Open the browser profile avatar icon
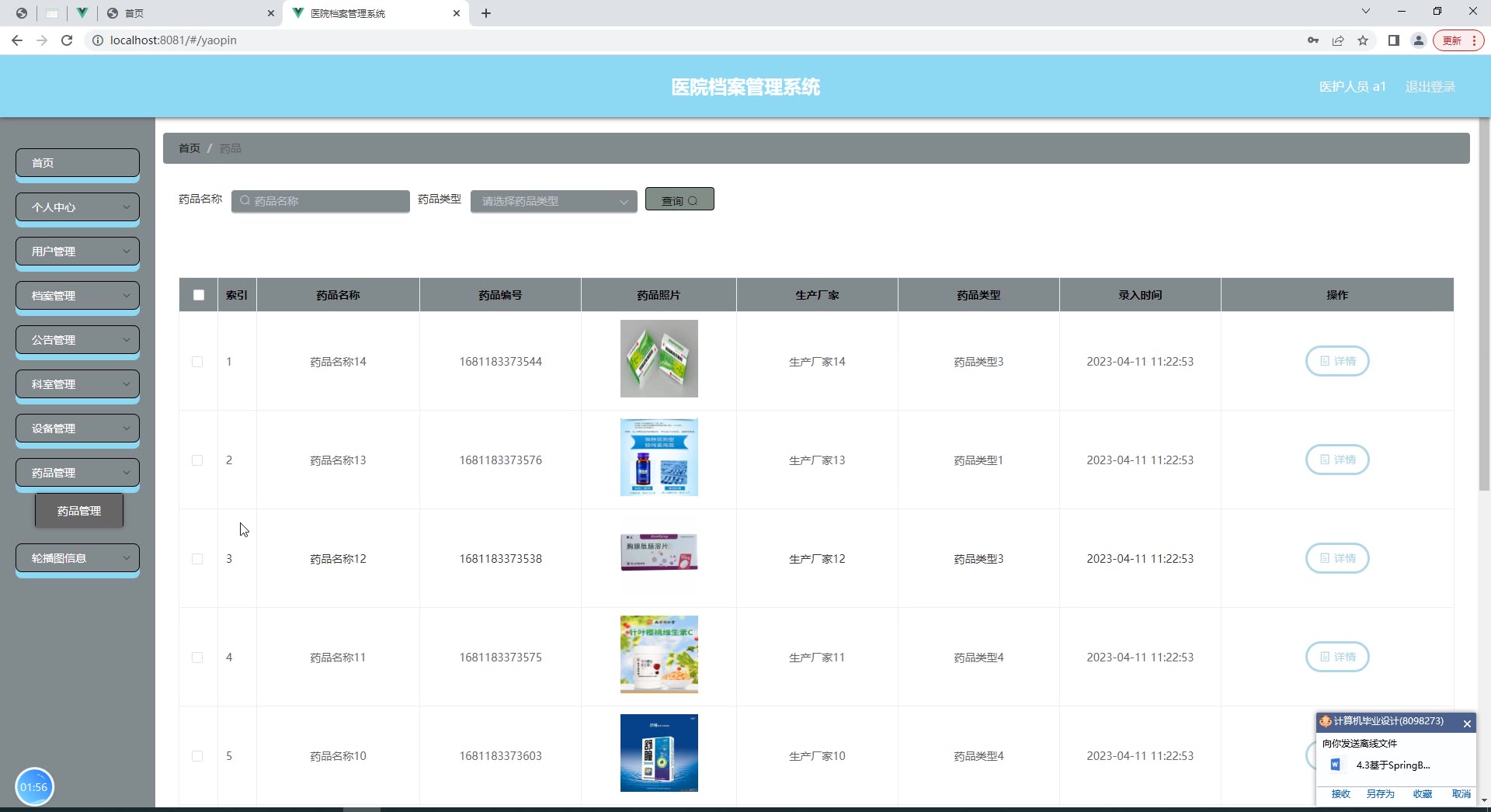Image resolution: width=1491 pixels, height=812 pixels. 1418,40
